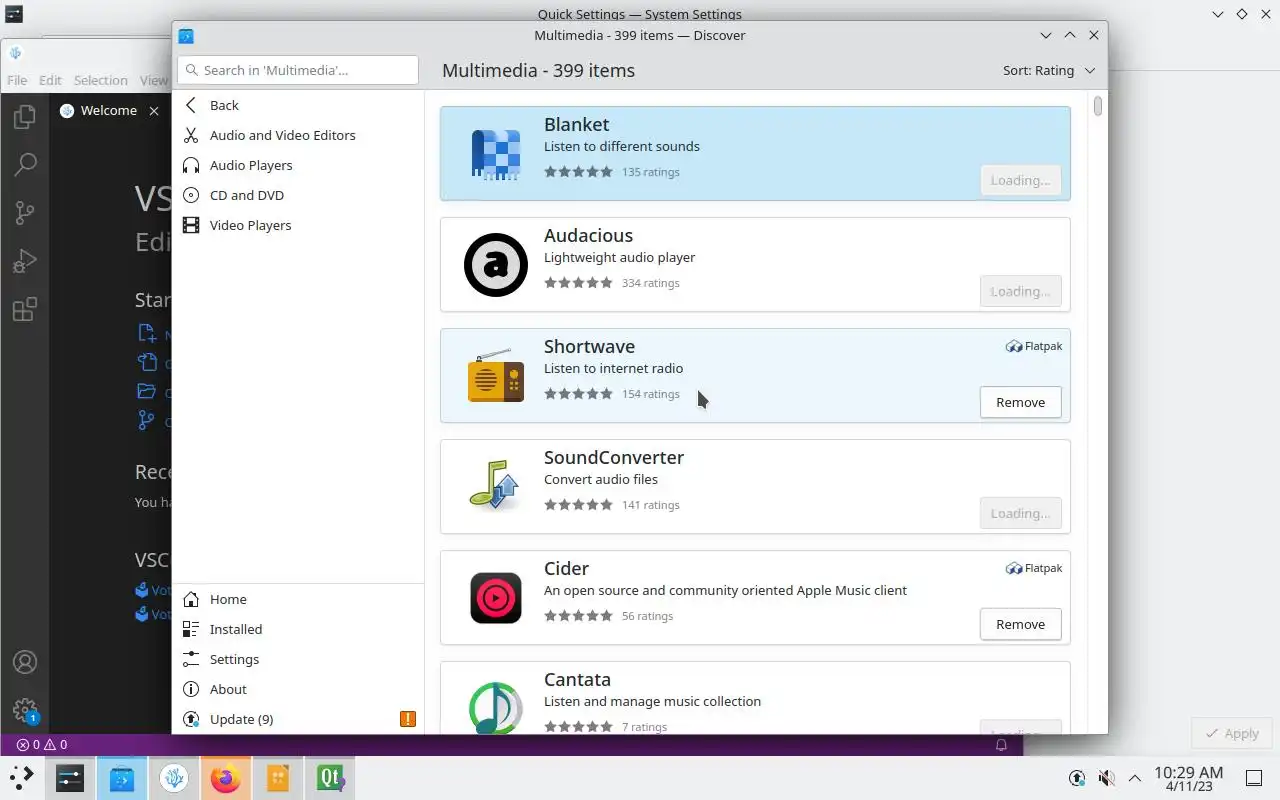Open System Settings from taskbar
The image size is (1280, 800).
(x=70, y=778)
